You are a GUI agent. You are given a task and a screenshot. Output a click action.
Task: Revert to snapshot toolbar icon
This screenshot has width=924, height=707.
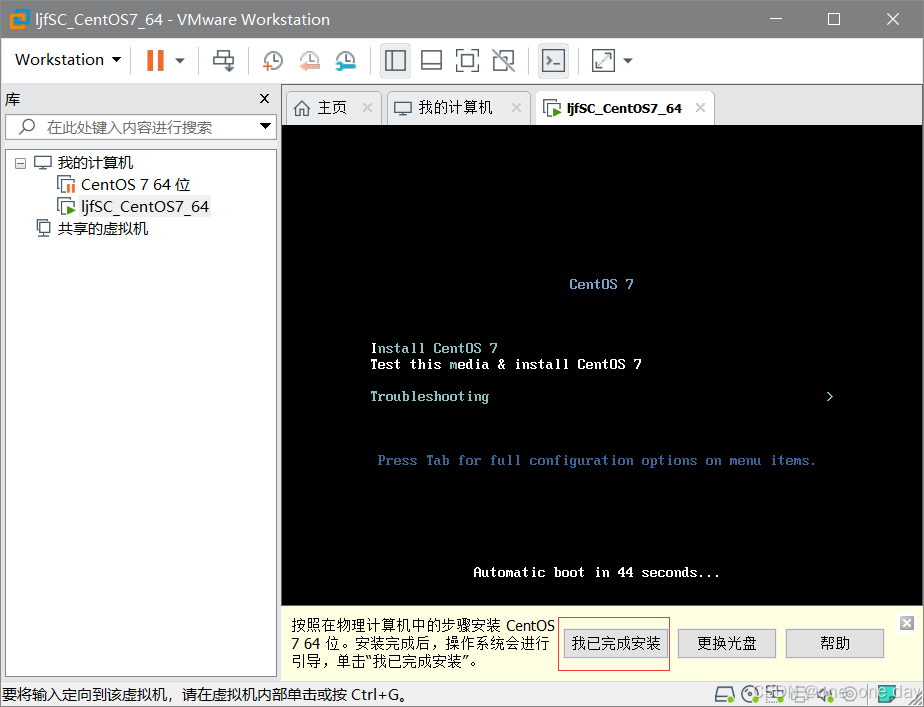pos(309,60)
